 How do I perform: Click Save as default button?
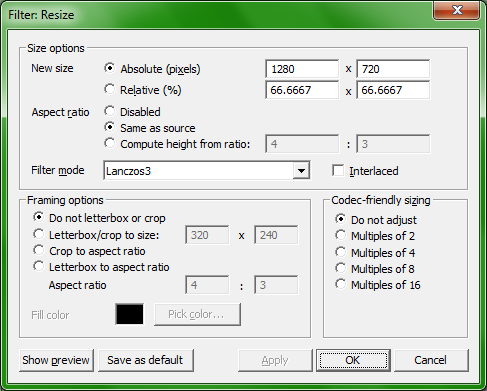(146, 360)
